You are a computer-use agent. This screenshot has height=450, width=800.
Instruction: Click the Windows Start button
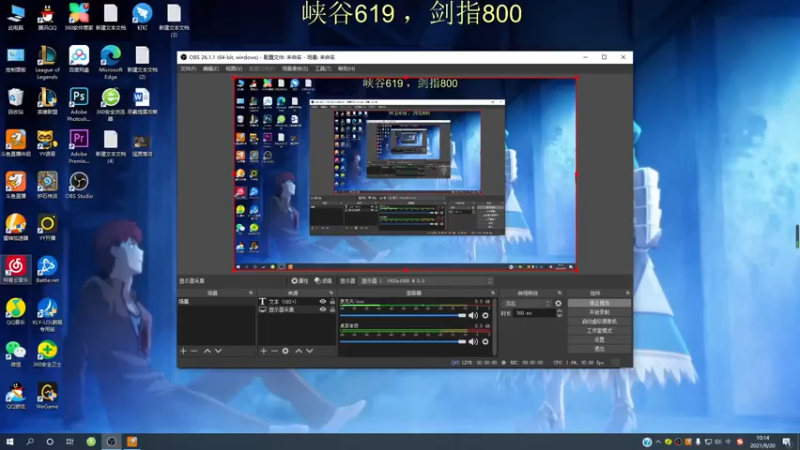pyautogui.click(x=9, y=442)
